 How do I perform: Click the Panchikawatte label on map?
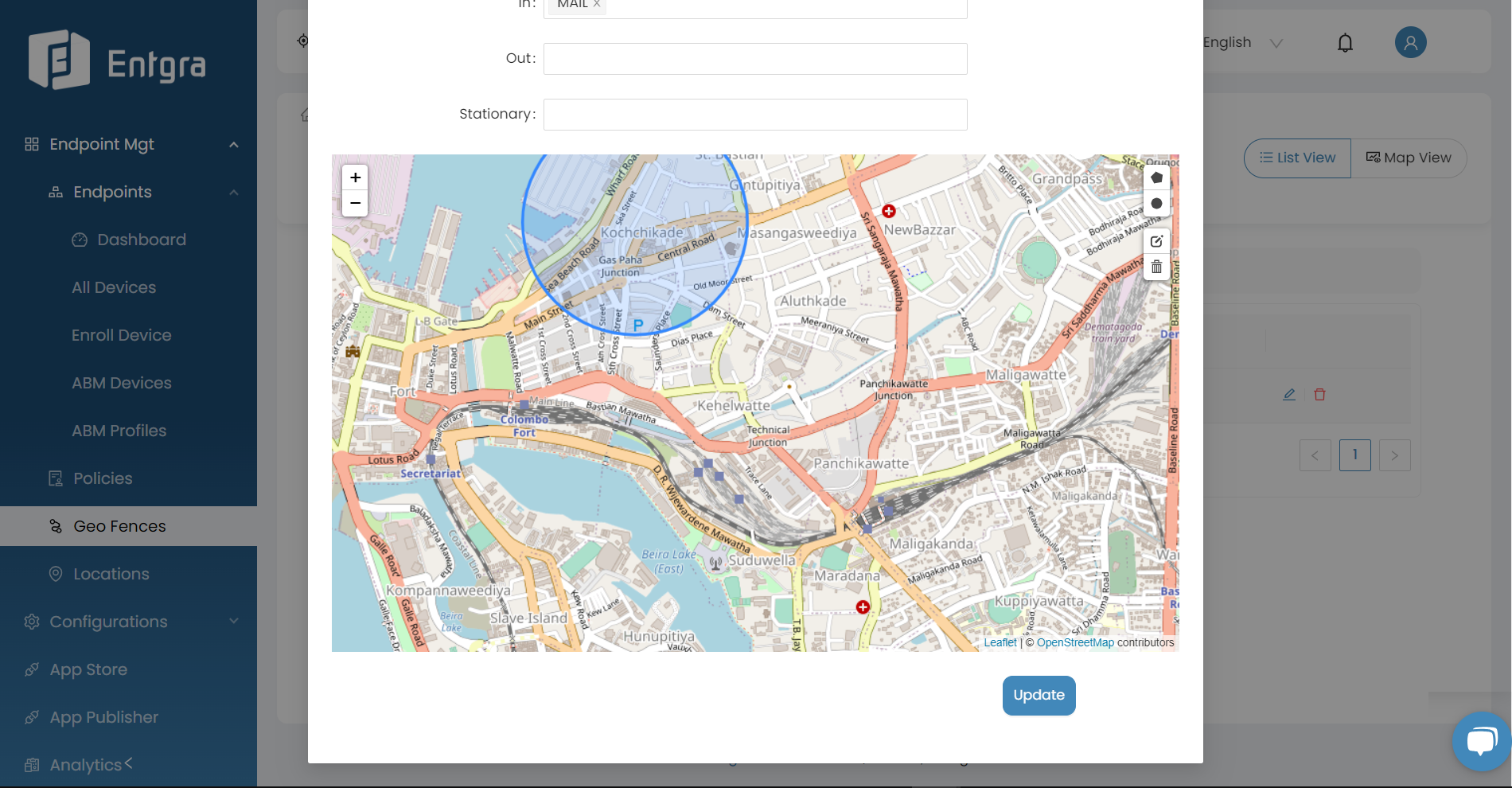861,463
